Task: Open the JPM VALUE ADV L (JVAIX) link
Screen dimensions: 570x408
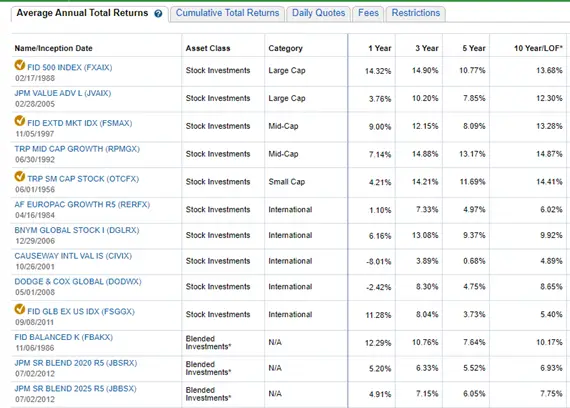Action: click(x=63, y=93)
